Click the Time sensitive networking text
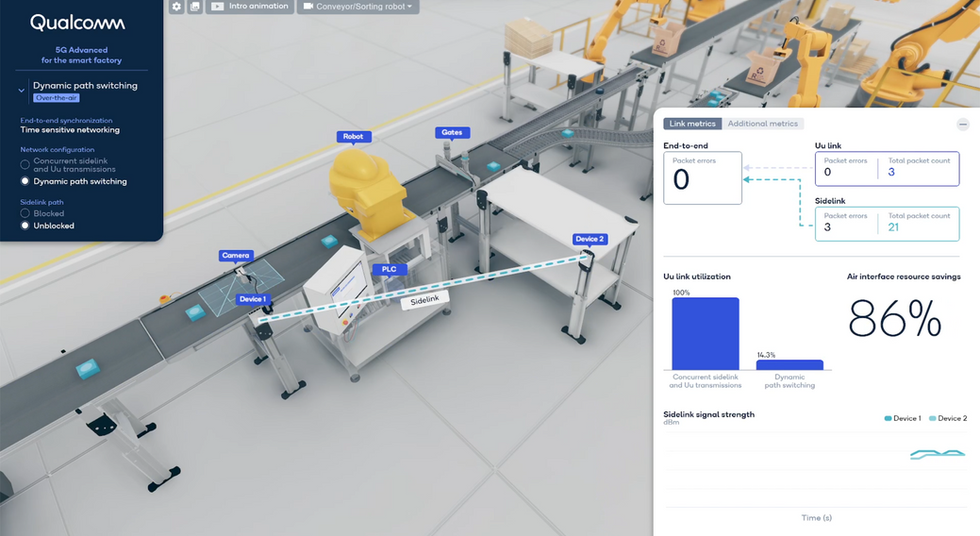The width and height of the screenshot is (980, 536). point(70,130)
